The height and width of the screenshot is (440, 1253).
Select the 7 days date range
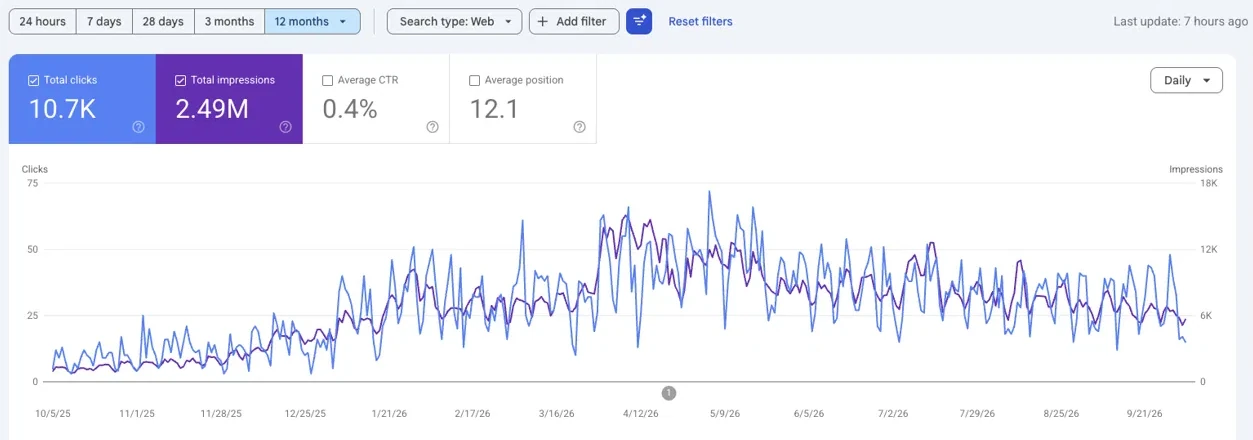(104, 21)
